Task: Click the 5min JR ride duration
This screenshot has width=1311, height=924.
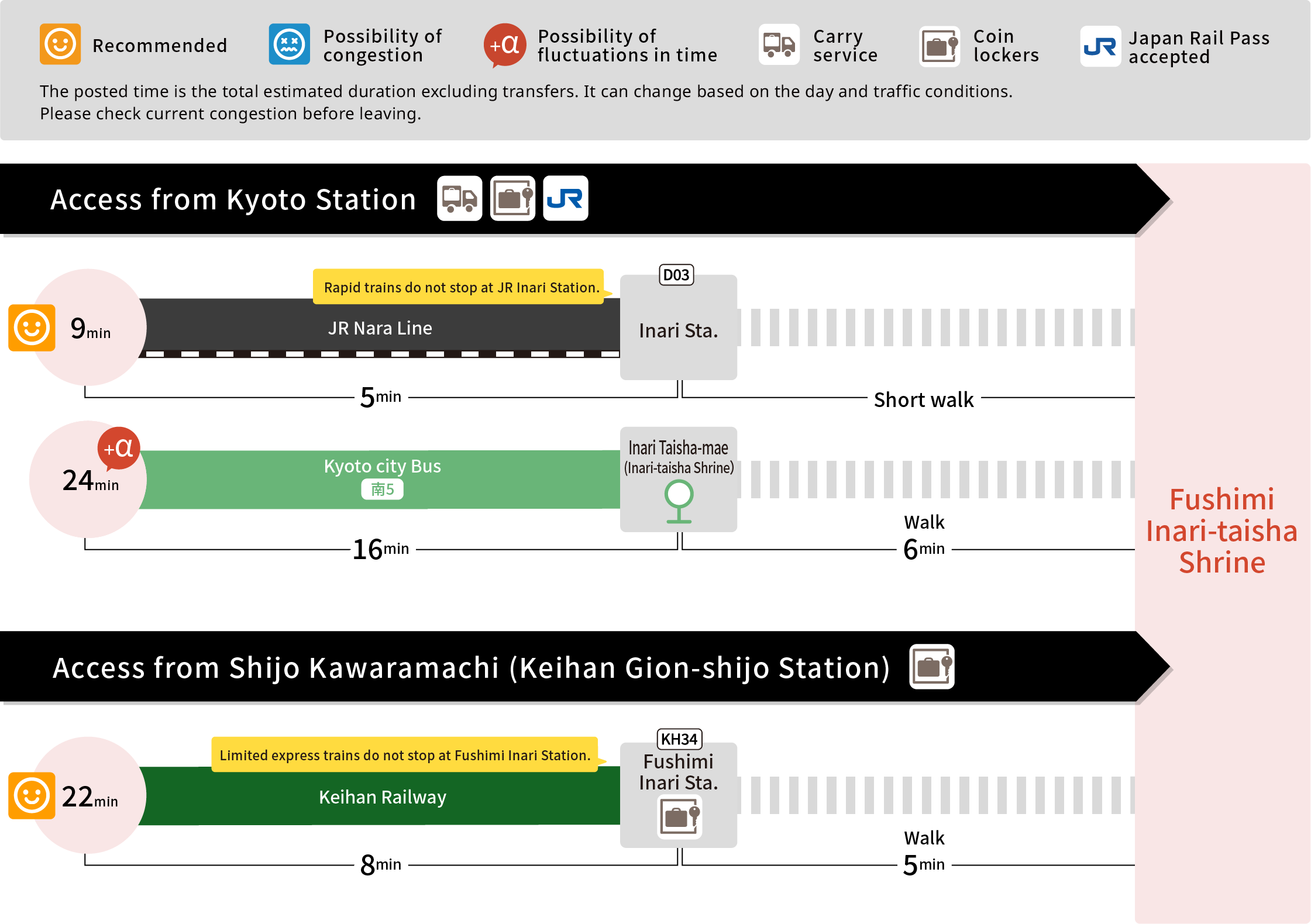Action: pos(381,398)
